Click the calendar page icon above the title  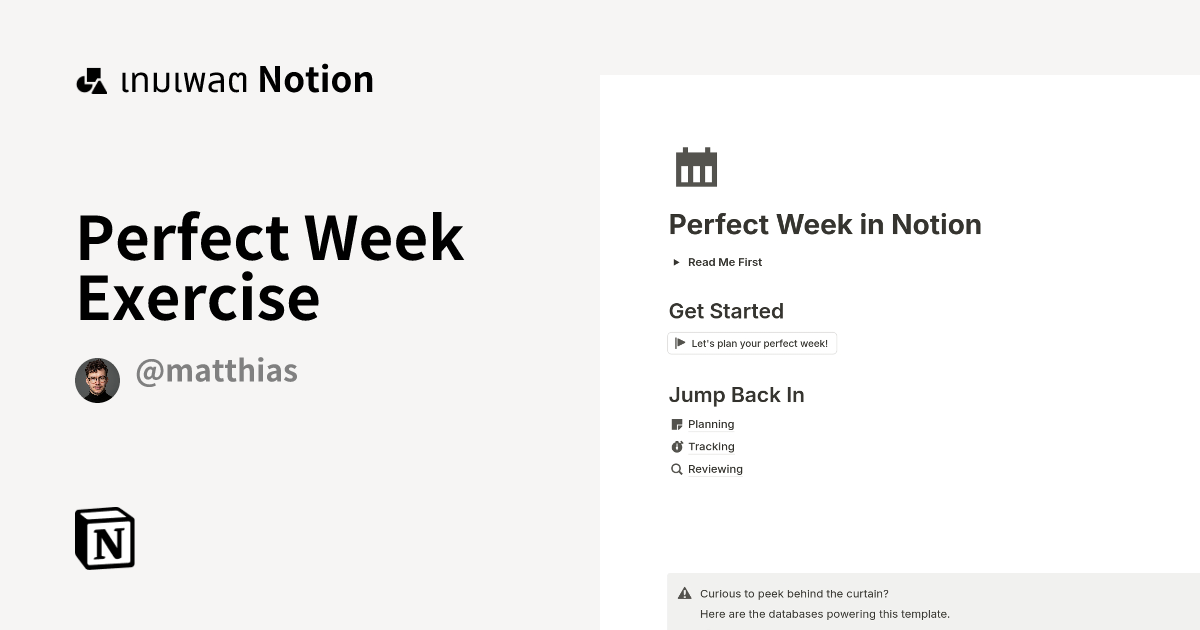point(696,166)
